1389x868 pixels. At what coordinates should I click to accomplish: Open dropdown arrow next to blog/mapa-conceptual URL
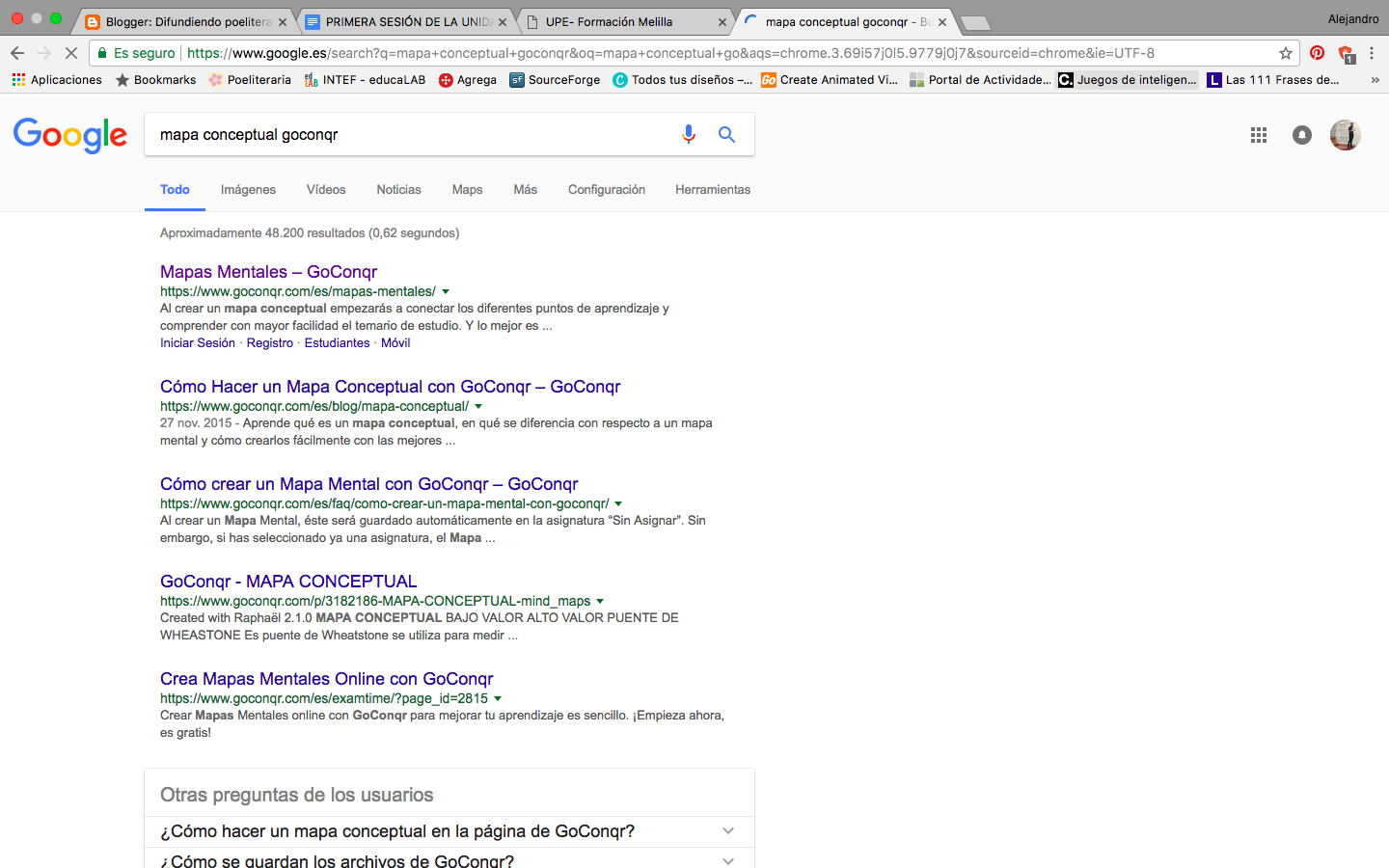[478, 406]
